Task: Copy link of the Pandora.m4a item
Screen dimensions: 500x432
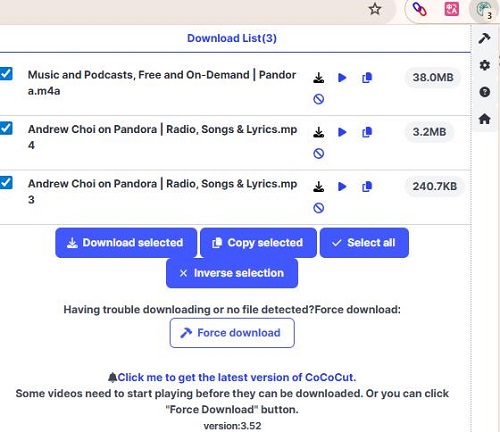Action: [367, 78]
